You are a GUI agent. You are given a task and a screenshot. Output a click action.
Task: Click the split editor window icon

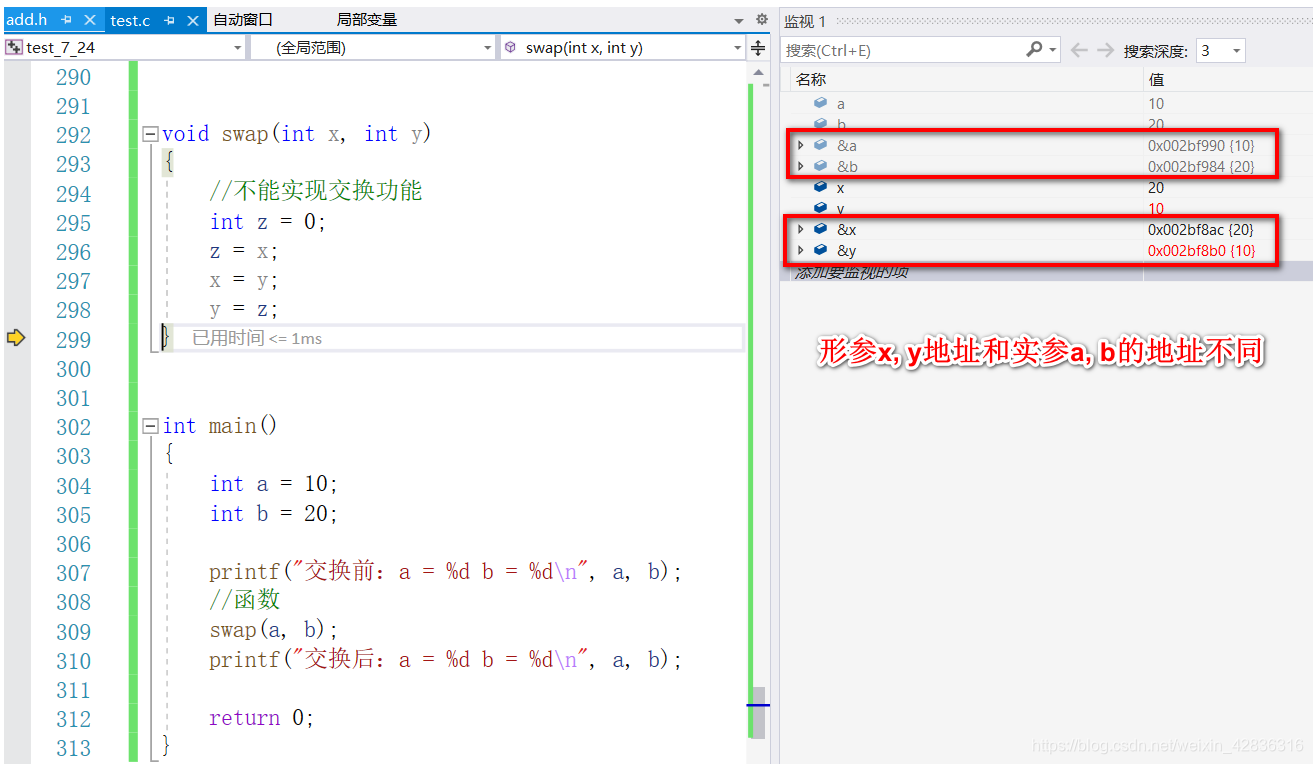coord(758,47)
